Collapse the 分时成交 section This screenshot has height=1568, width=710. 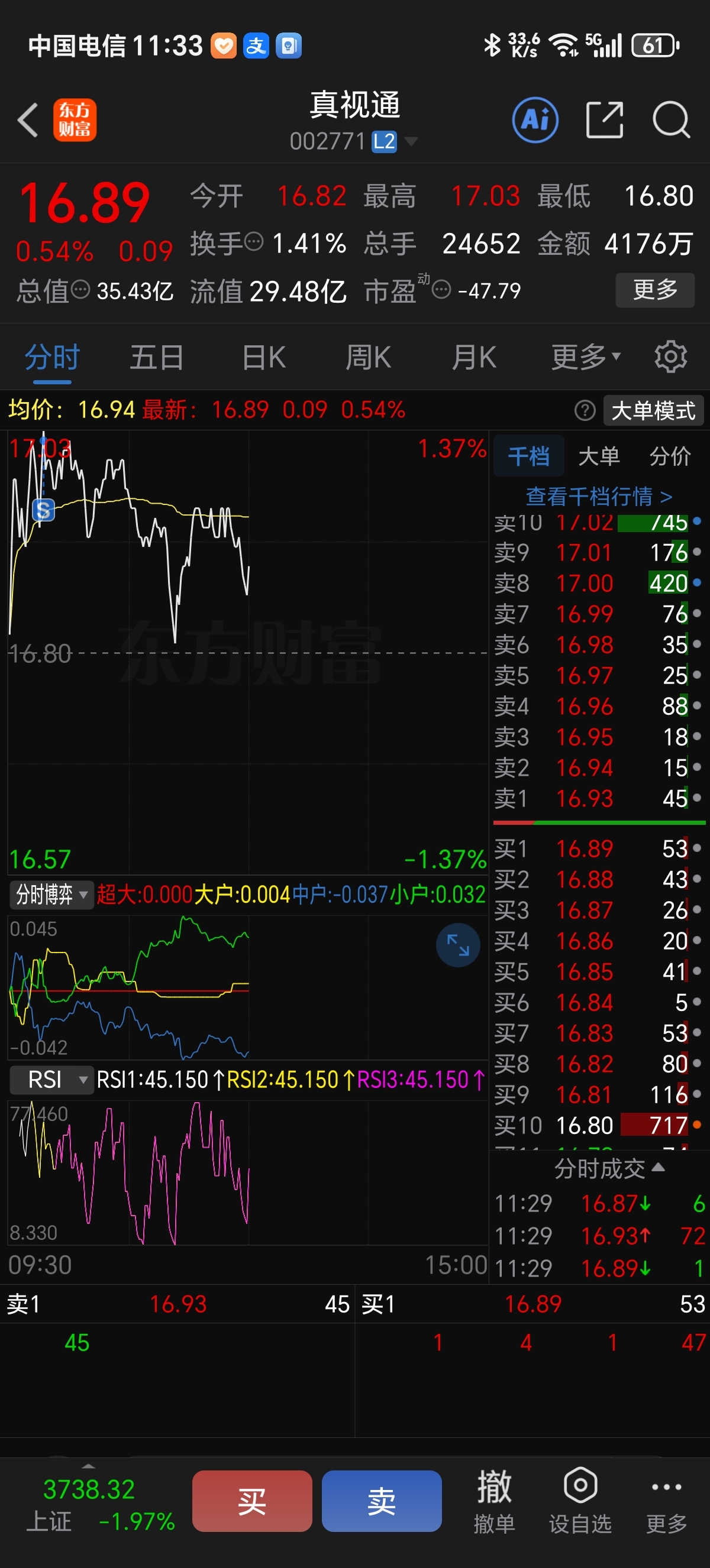coord(609,1169)
